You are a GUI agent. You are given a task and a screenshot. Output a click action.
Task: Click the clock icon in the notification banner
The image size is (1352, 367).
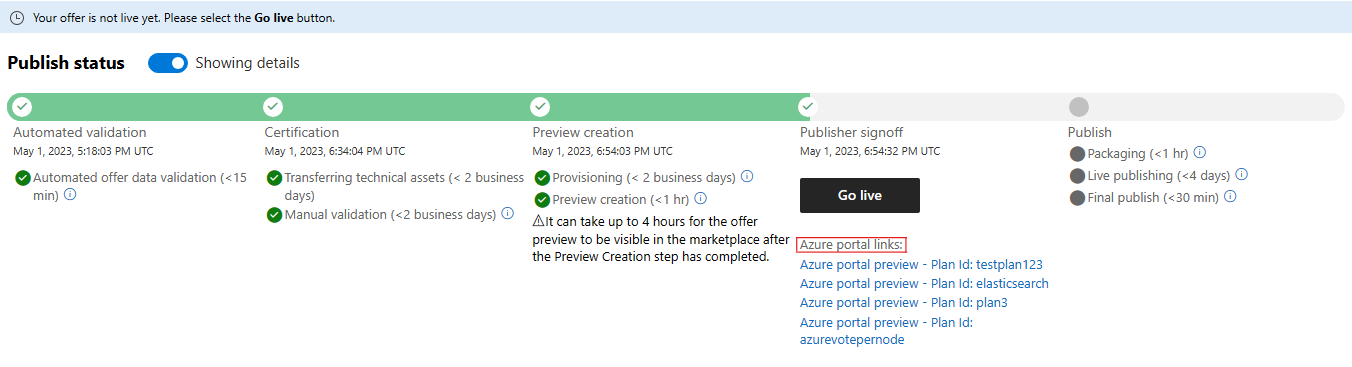pos(16,17)
